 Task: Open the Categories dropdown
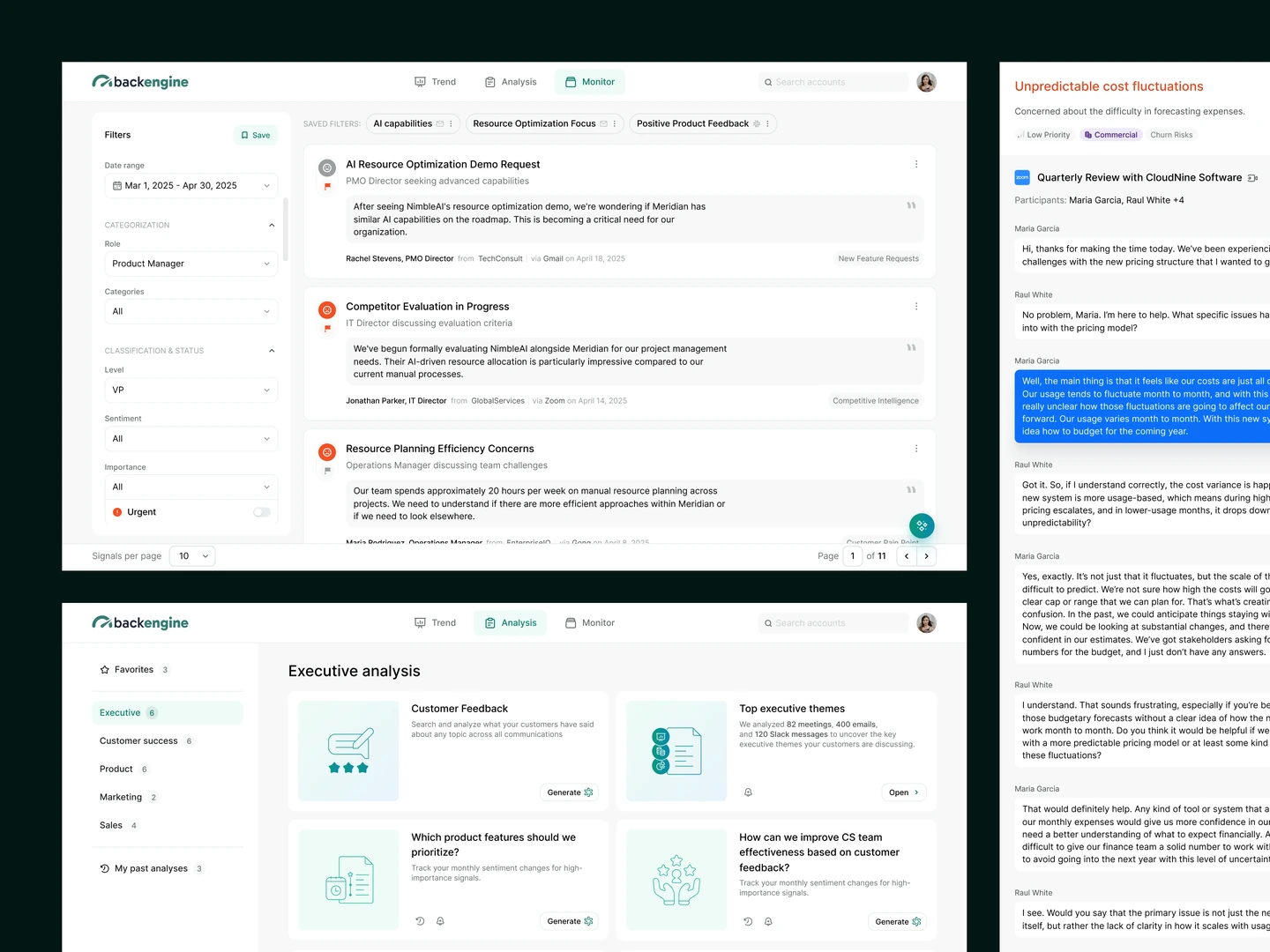190,311
